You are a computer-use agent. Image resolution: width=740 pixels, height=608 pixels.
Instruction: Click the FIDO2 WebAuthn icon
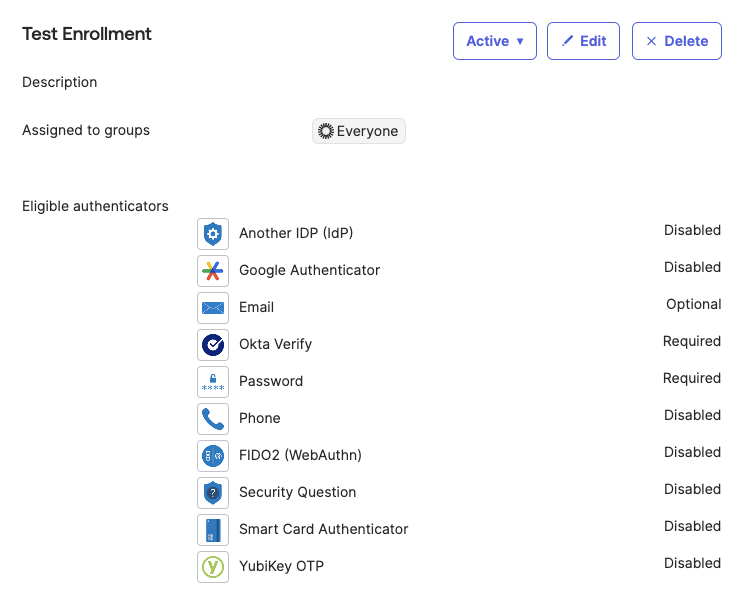click(x=212, y=456)
